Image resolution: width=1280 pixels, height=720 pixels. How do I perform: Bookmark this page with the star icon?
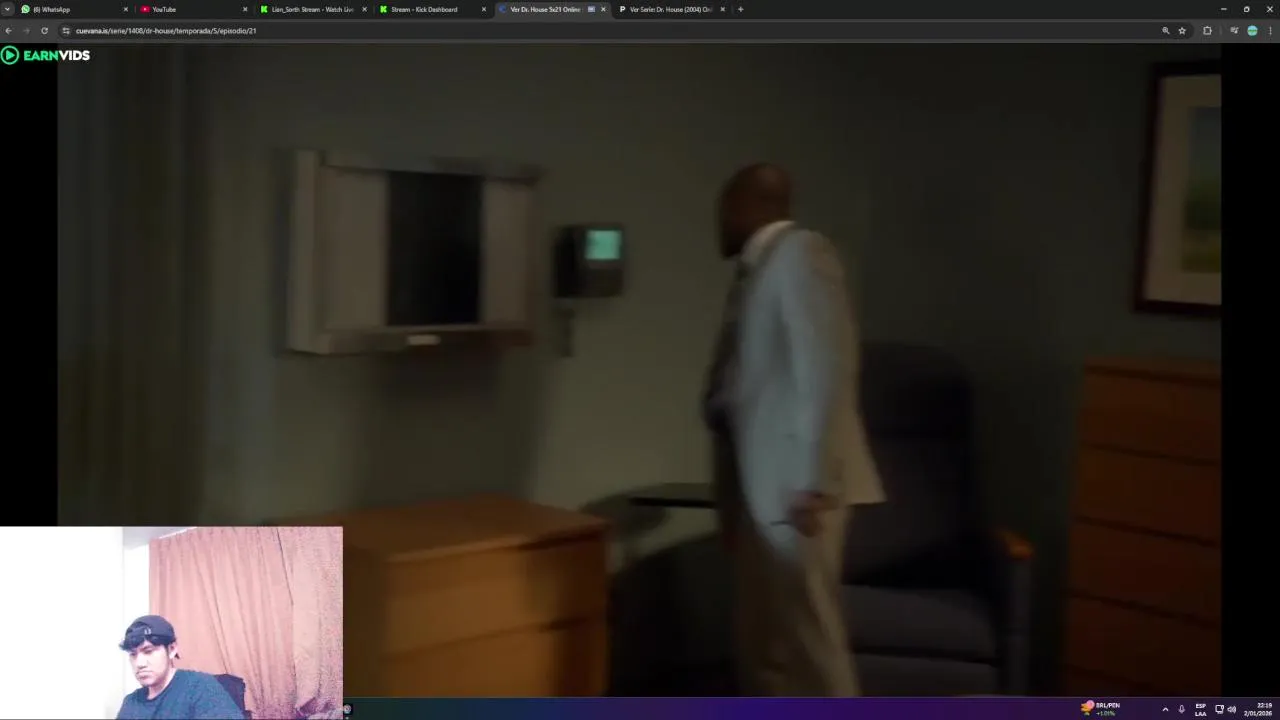point(1182,31)
